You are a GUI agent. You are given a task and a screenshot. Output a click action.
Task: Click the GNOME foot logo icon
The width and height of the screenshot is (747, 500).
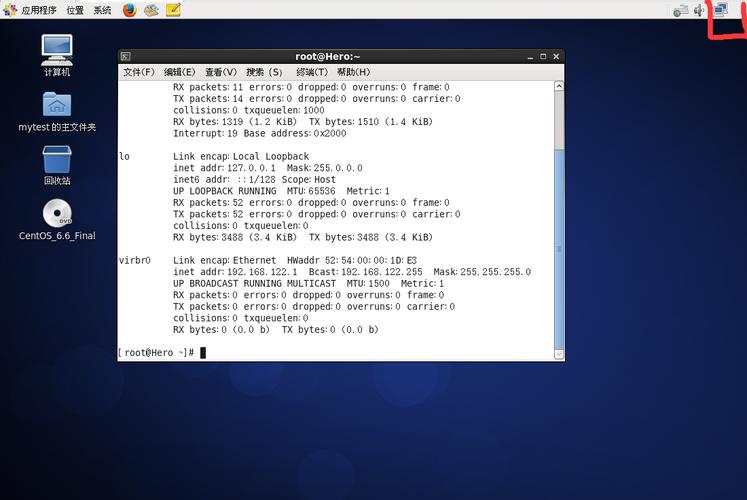10,10
